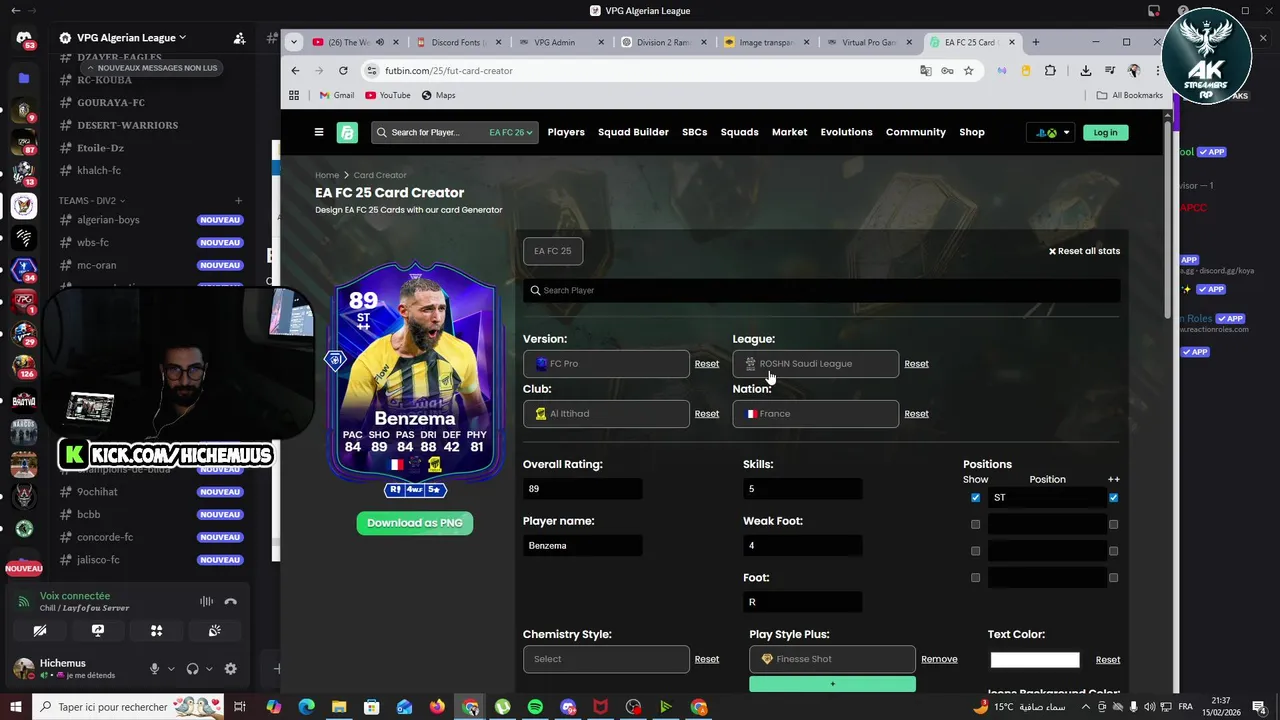Viewport: 1280px width, 720px height.
Task: Click Reset all stats
Action: 1084,251
